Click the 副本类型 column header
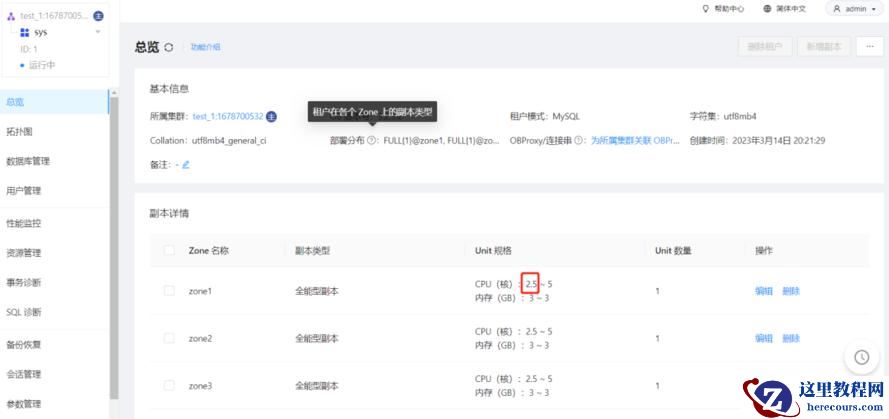Viewport: 889px width, 419px height. (x=312, y=251)
